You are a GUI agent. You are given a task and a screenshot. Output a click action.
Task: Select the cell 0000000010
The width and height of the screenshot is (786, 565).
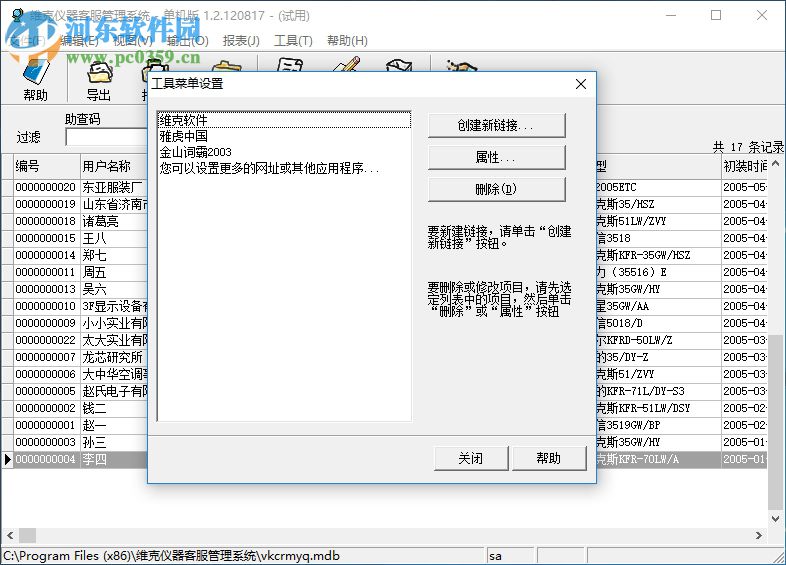pyautogui.click(x=46, y=306)
